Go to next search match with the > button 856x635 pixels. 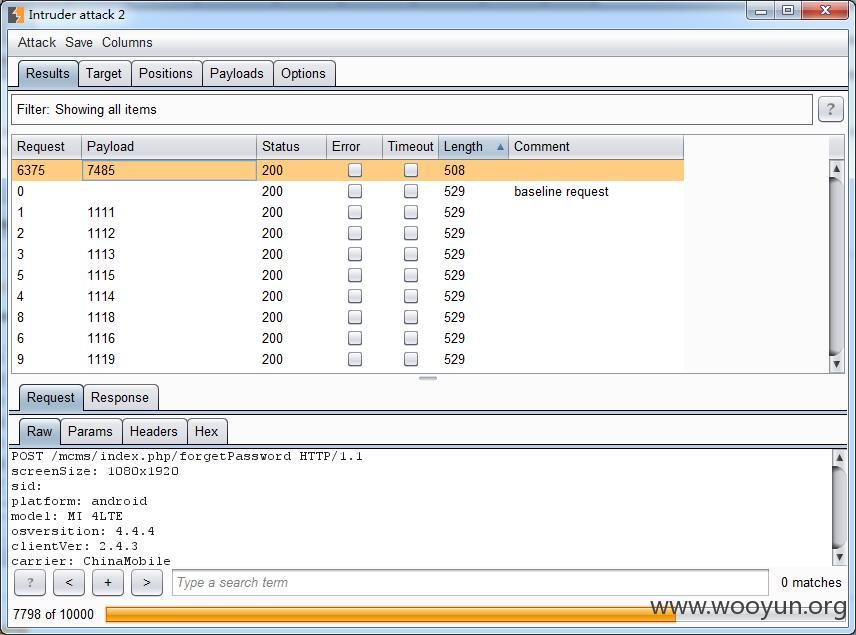point(147,583)
